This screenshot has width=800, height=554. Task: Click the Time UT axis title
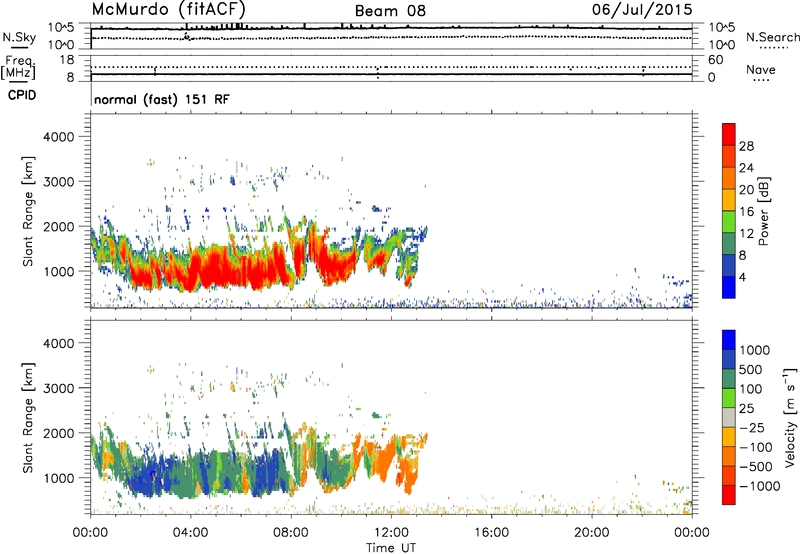tap(391, 548)
